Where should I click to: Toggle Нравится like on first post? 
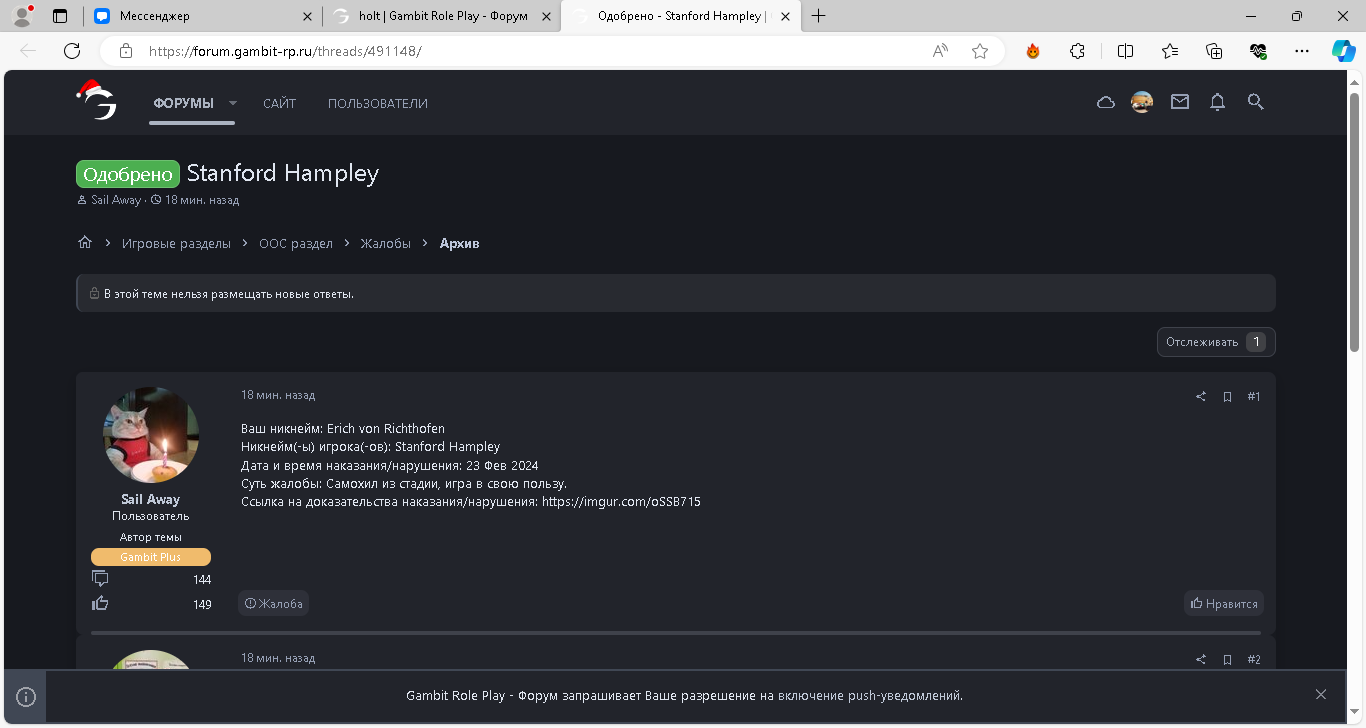[1224, 604]
